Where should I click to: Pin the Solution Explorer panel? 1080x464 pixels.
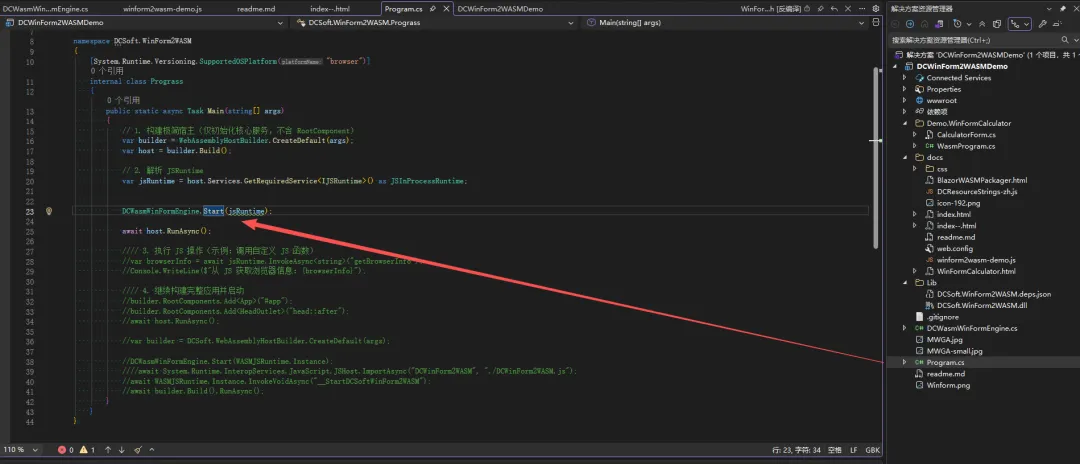coord(1062,9)
